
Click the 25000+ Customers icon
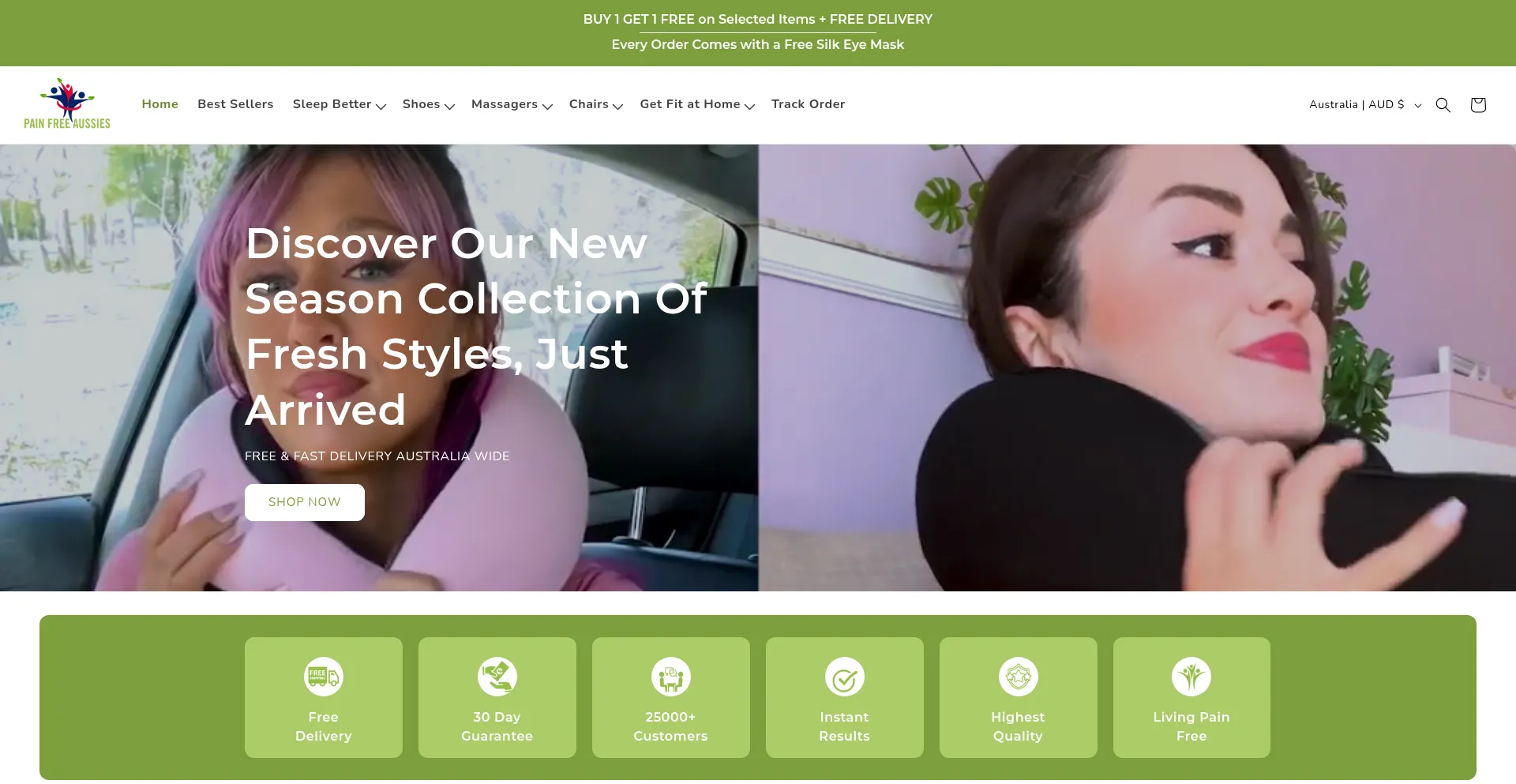pyautogui.click(x=671, y=677)
